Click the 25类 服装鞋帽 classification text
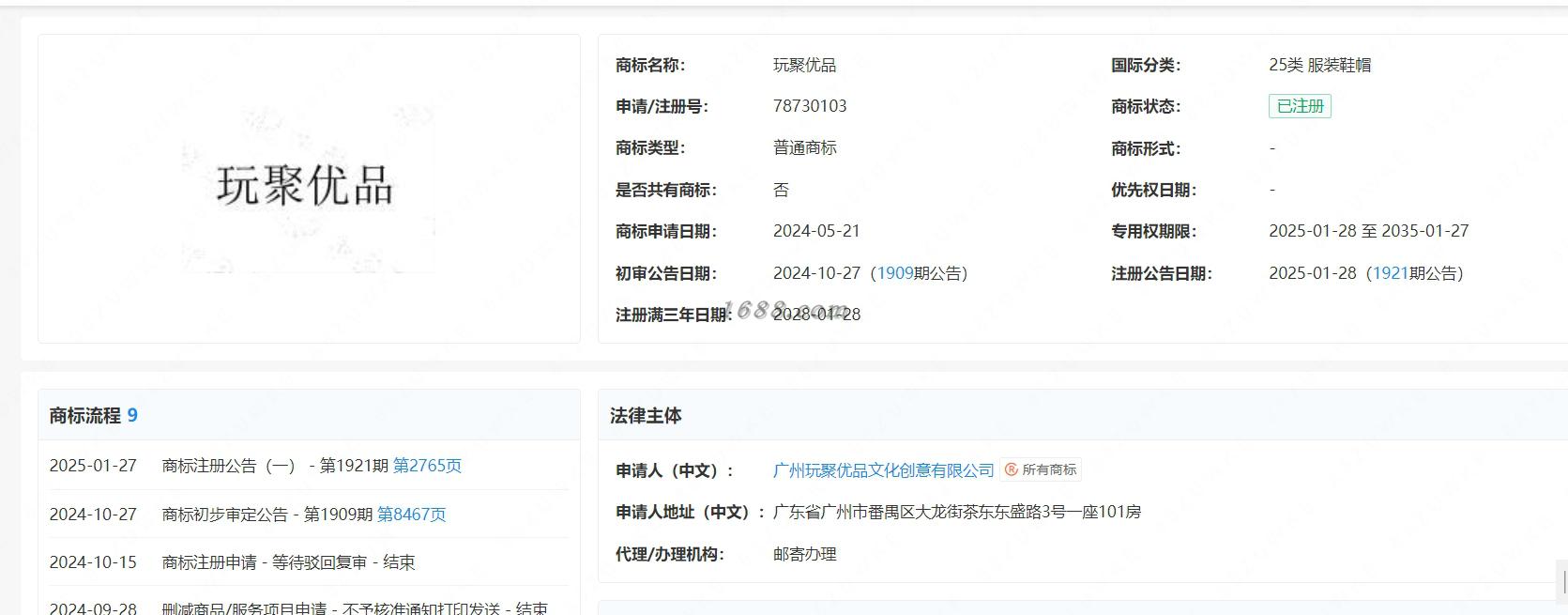 [x=1319, y=65]
